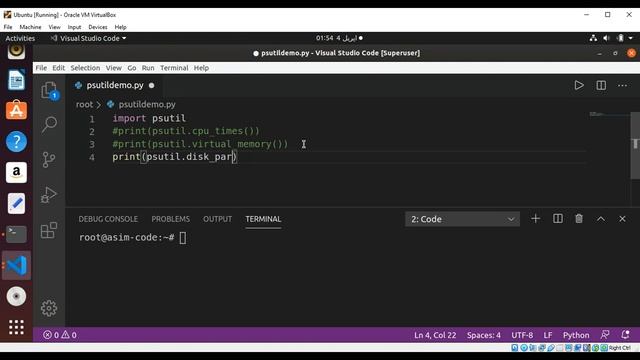
Task: Open the Run and Debug view
Action: pyautogui.click(x=49, y=195)
